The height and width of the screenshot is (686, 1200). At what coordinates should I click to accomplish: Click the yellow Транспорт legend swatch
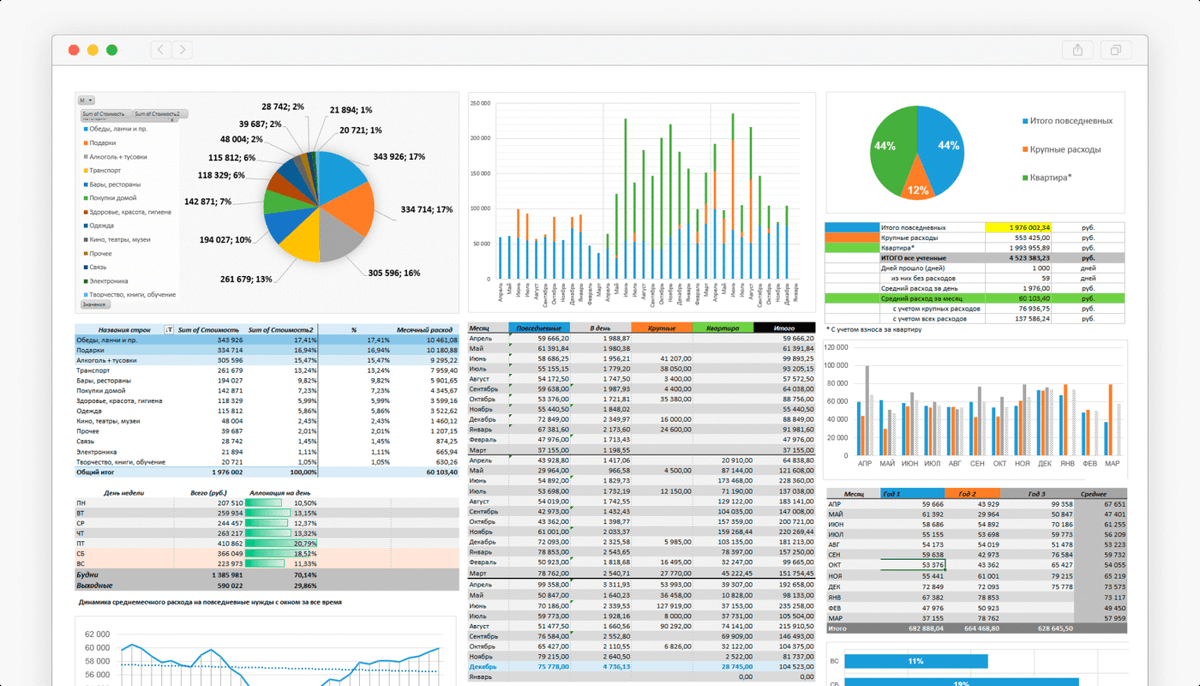(x=84, y=171)
